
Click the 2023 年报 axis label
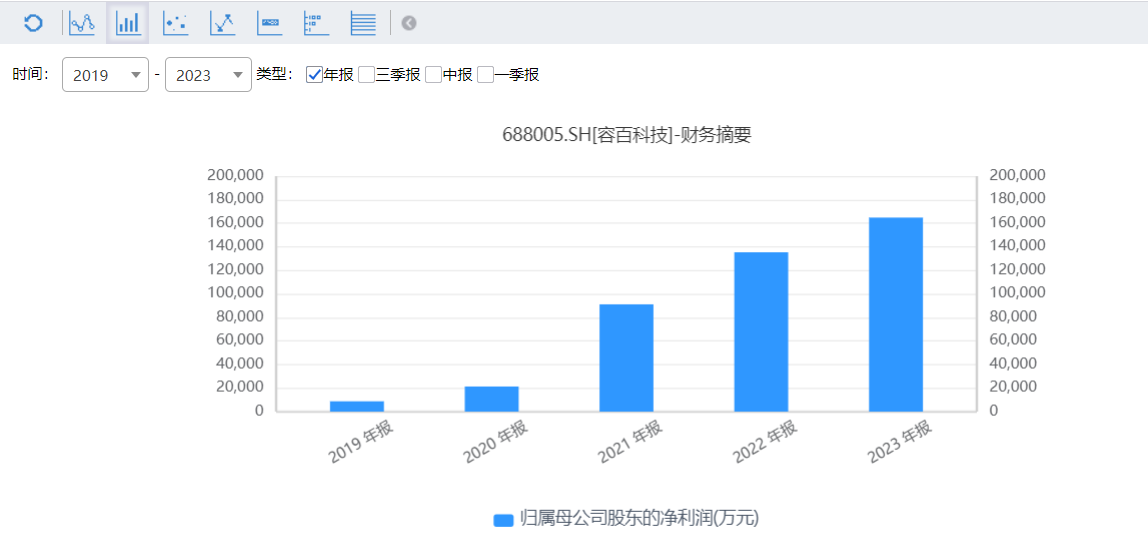coord(900,442)
